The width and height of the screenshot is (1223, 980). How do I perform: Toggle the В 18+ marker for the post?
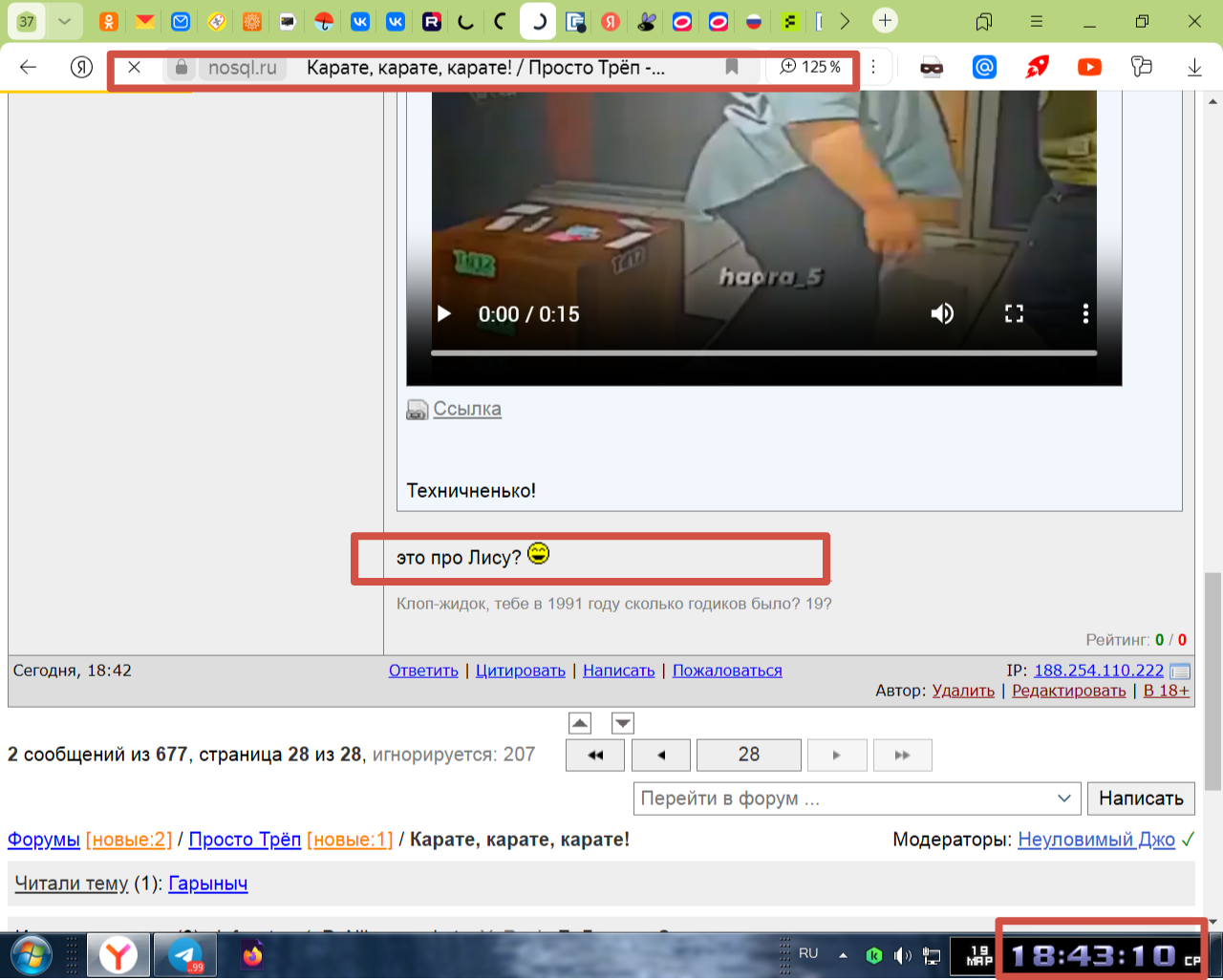point(1166,691)
